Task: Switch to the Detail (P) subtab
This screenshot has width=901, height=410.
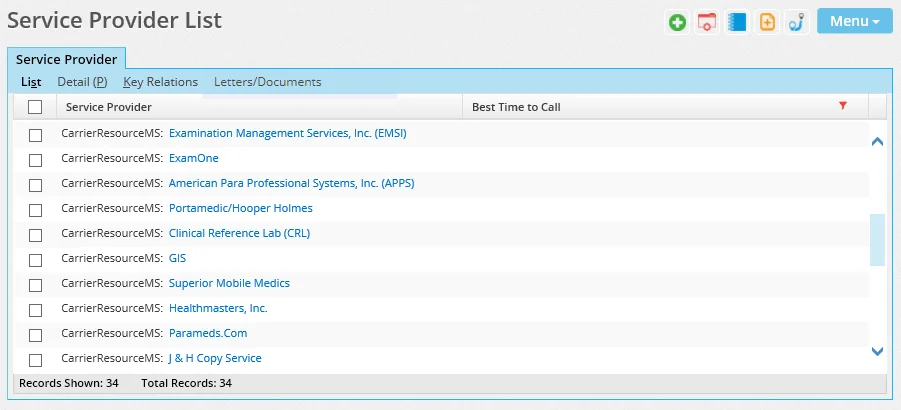Action: pos(82,82)
